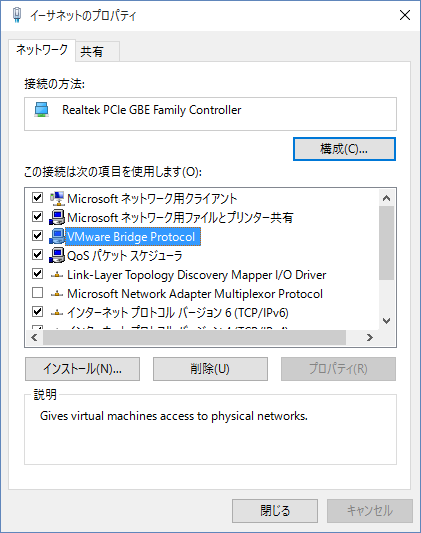The height and width of the screenshot is (533, 421).
Task: Click the Network Adapter Multiplexor Protocol icon
Action: click(x=57, y=294)
